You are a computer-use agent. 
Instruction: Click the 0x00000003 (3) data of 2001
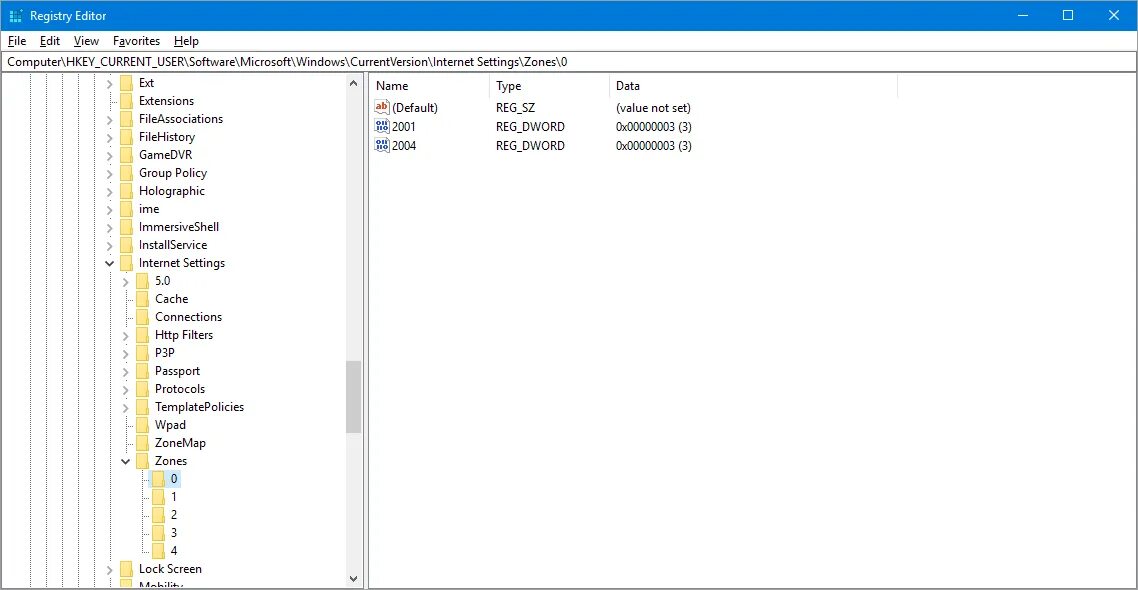tap(653, 126)
